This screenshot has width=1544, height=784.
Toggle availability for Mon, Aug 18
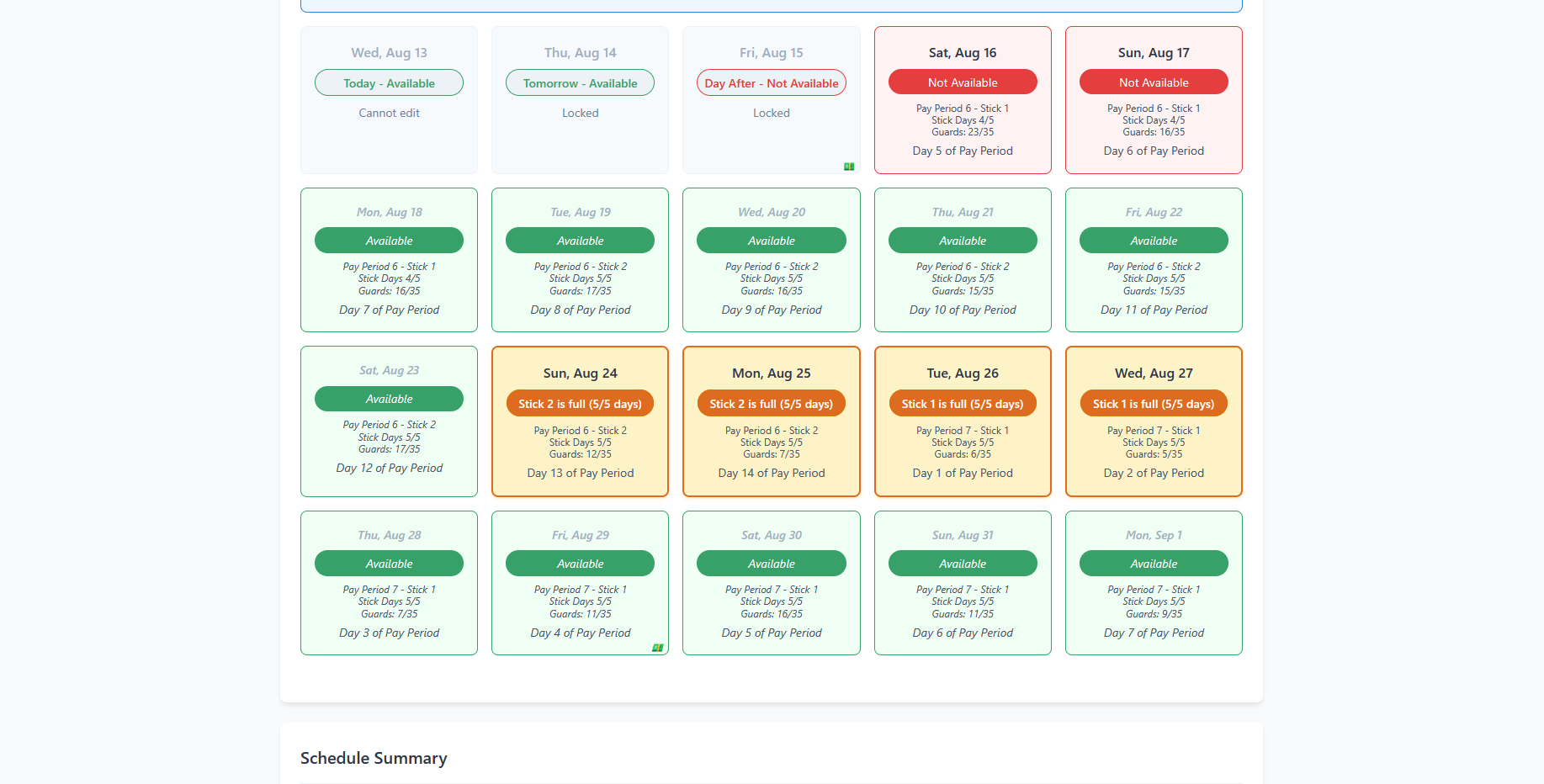[388, 240]
